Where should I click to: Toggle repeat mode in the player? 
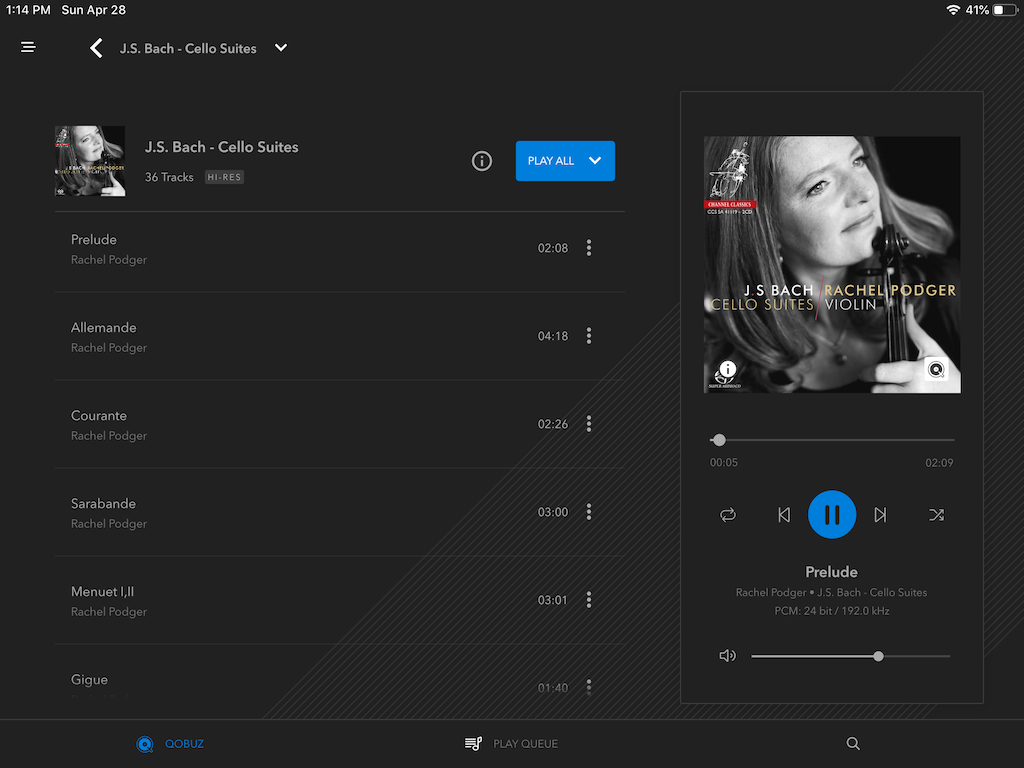[x=728, y=515]
